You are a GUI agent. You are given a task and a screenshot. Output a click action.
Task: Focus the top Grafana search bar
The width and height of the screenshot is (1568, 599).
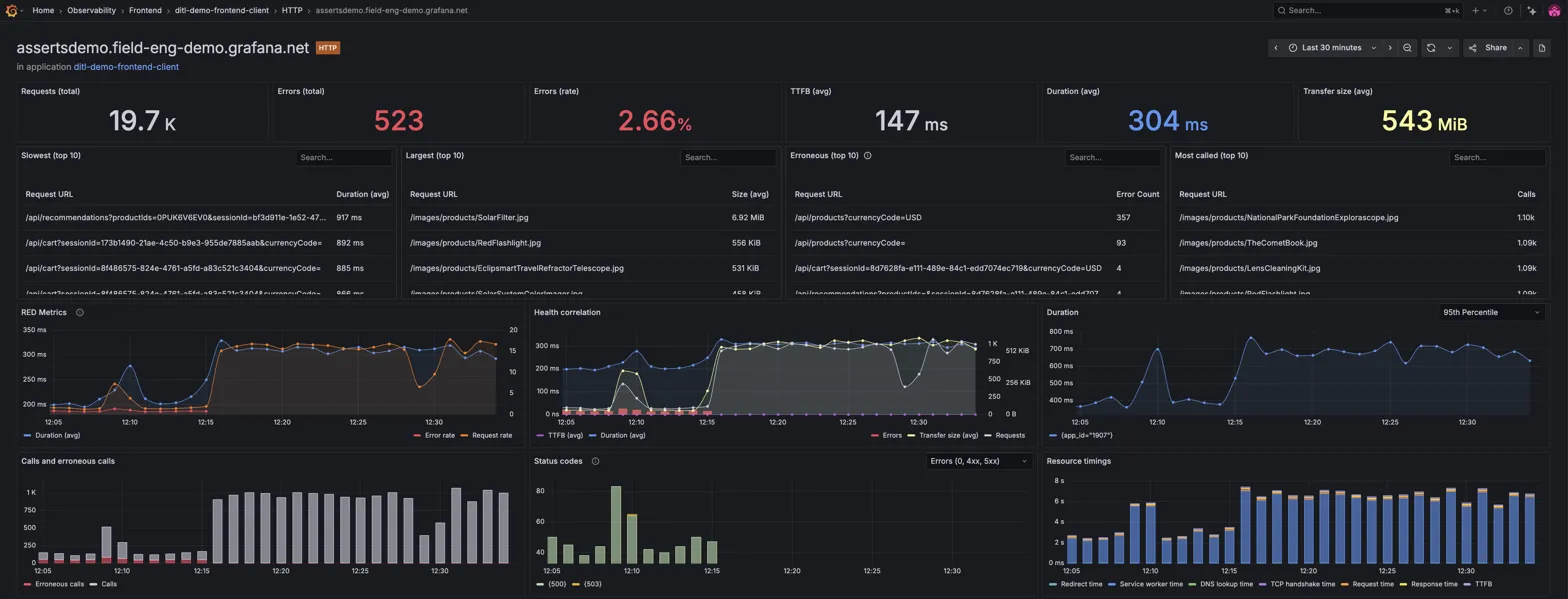[1367, 10]
